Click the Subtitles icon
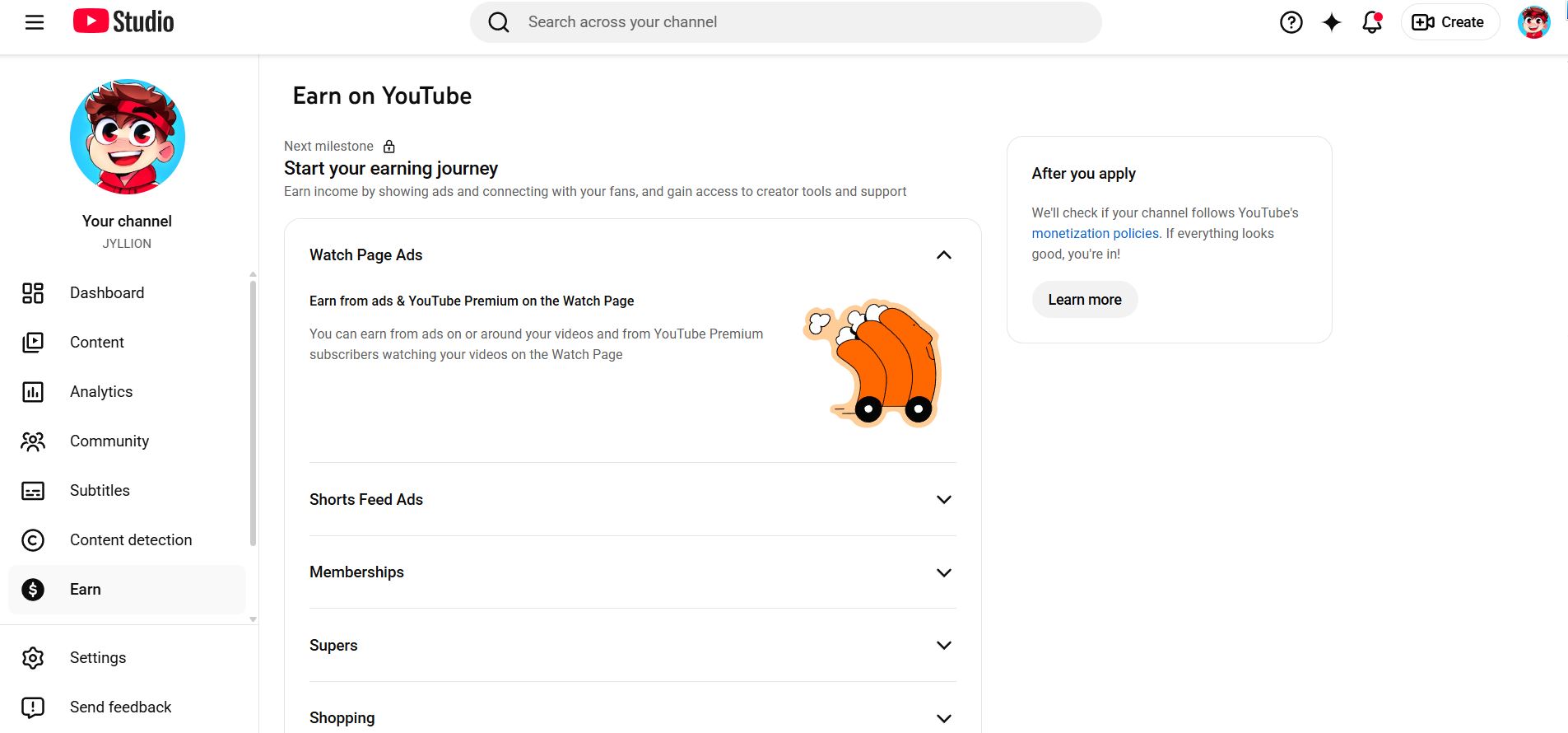The image size is (1568, 733). [33, 491]
